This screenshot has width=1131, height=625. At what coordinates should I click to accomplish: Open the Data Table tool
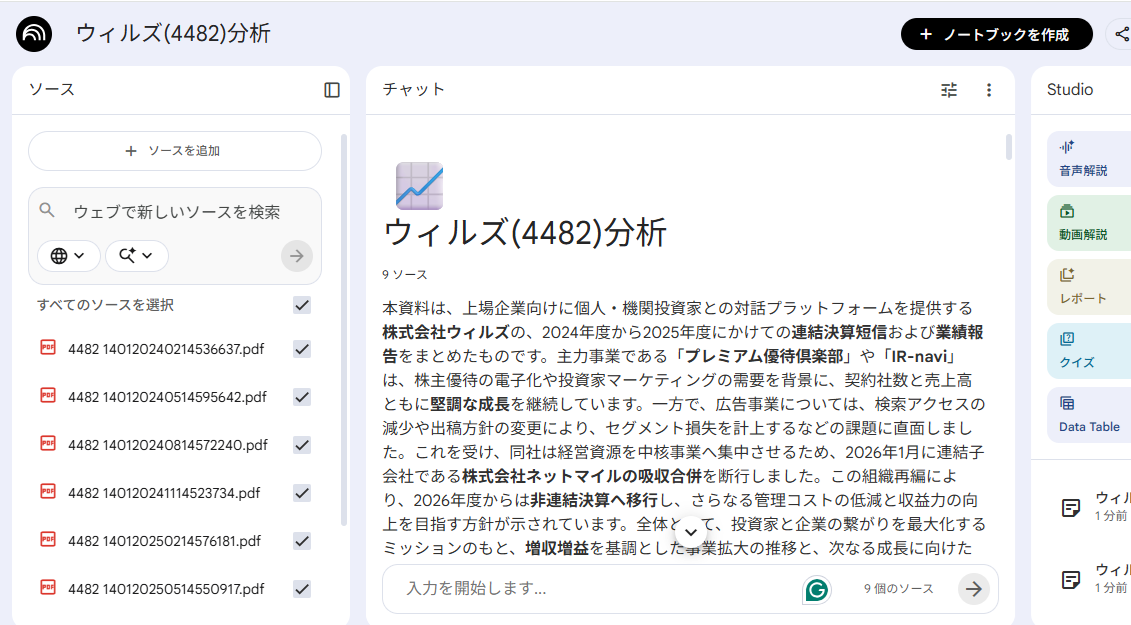pos(1087,415)
